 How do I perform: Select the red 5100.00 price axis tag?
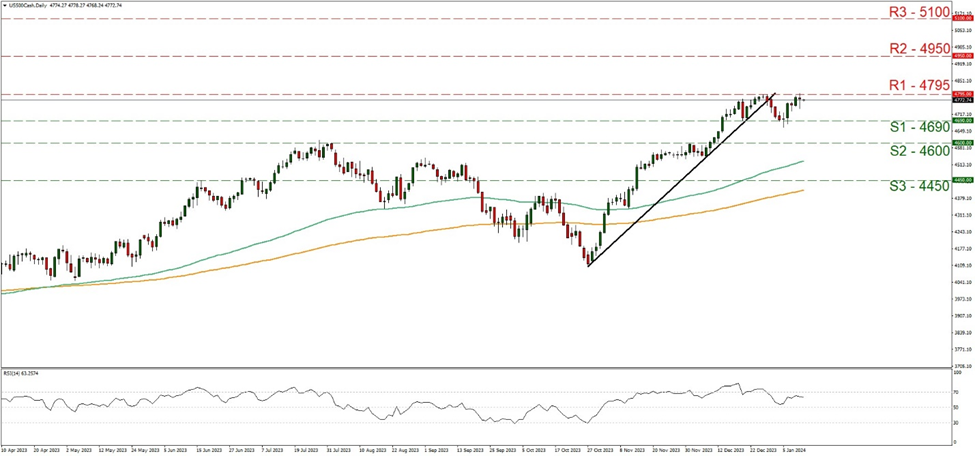pos(961,18)
